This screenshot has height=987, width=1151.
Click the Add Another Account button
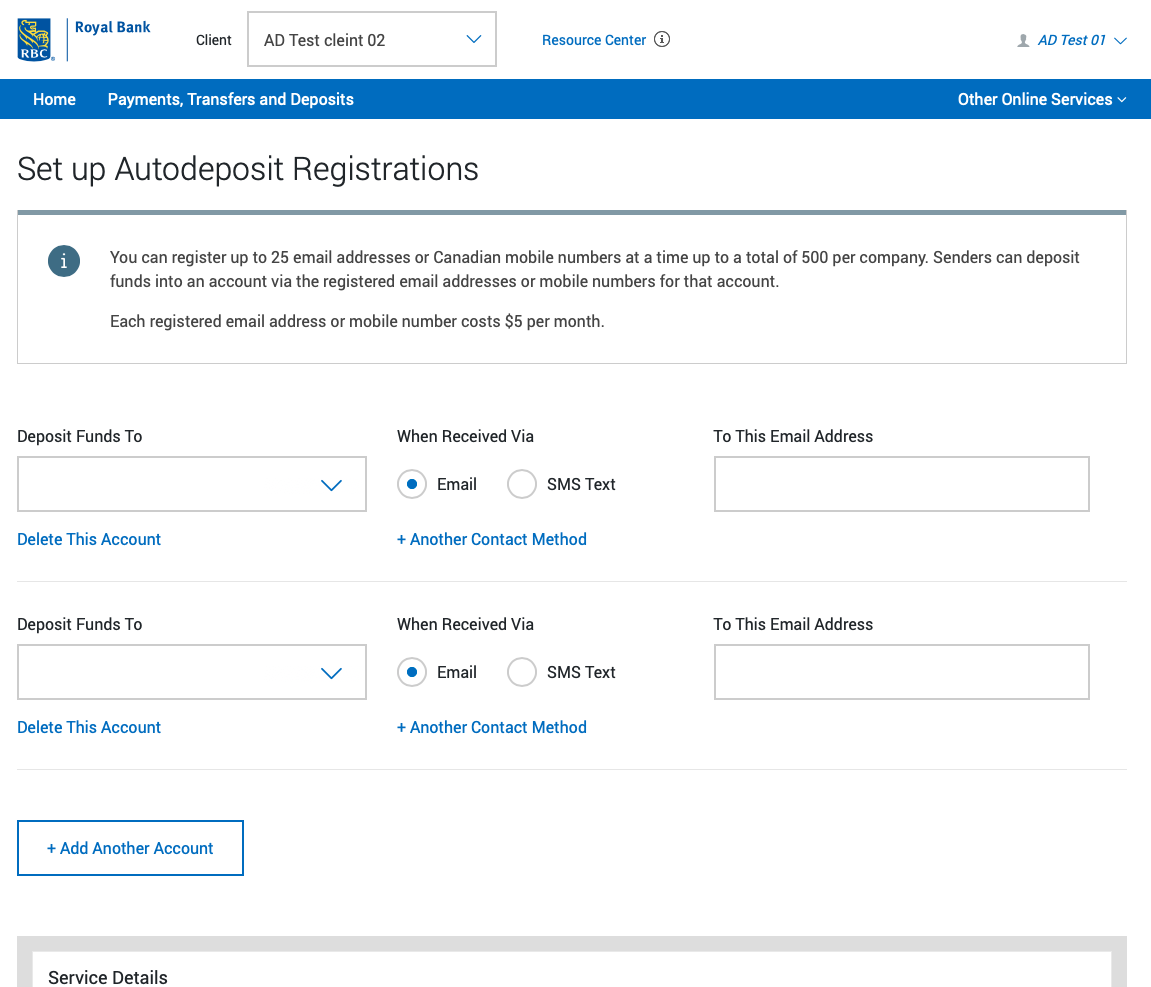(130, 848)
